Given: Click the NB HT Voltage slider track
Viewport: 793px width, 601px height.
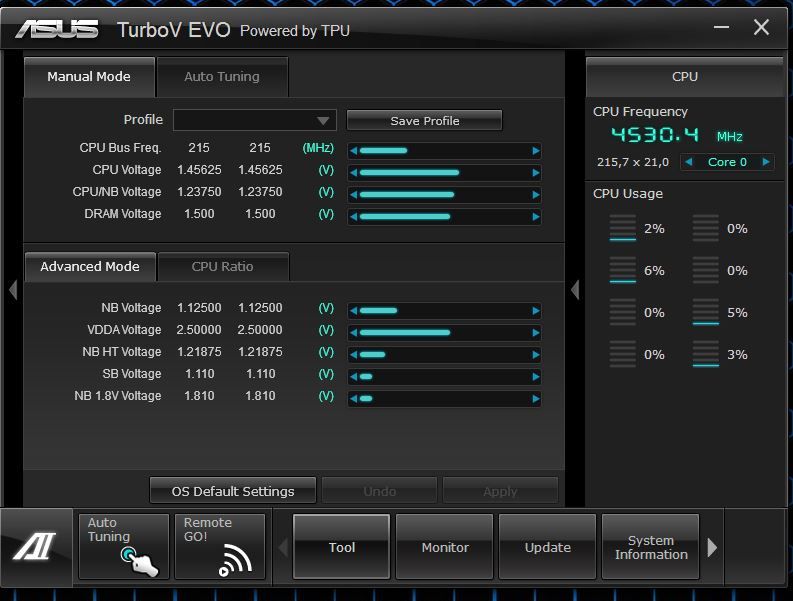Looking at the screenshot, I should 445,355.
